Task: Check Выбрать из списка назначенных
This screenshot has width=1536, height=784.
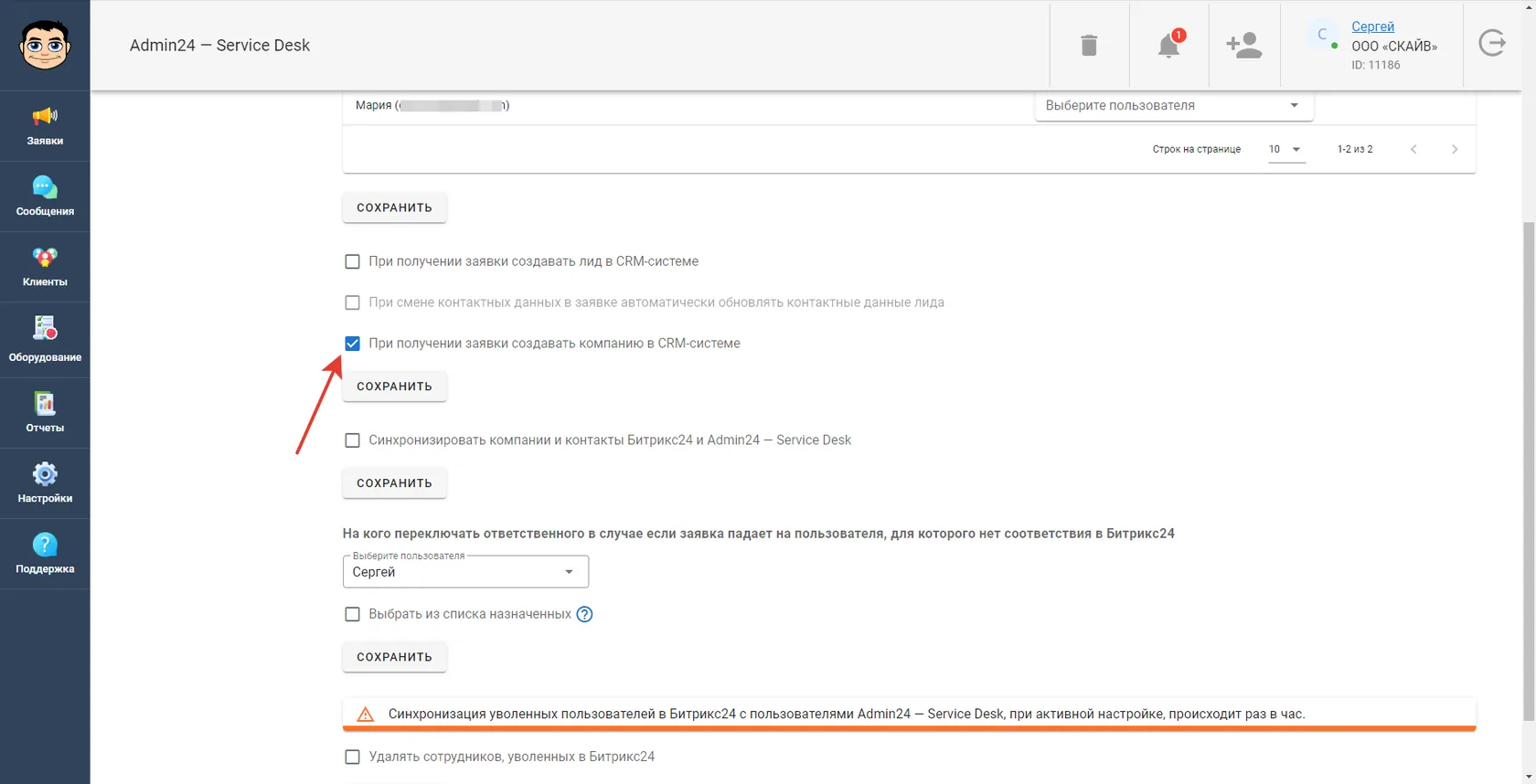Action: coord(352,614)
